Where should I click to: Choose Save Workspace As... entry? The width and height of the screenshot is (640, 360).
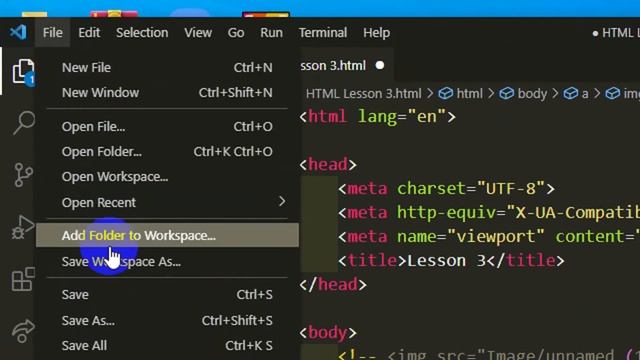[167, 261]
